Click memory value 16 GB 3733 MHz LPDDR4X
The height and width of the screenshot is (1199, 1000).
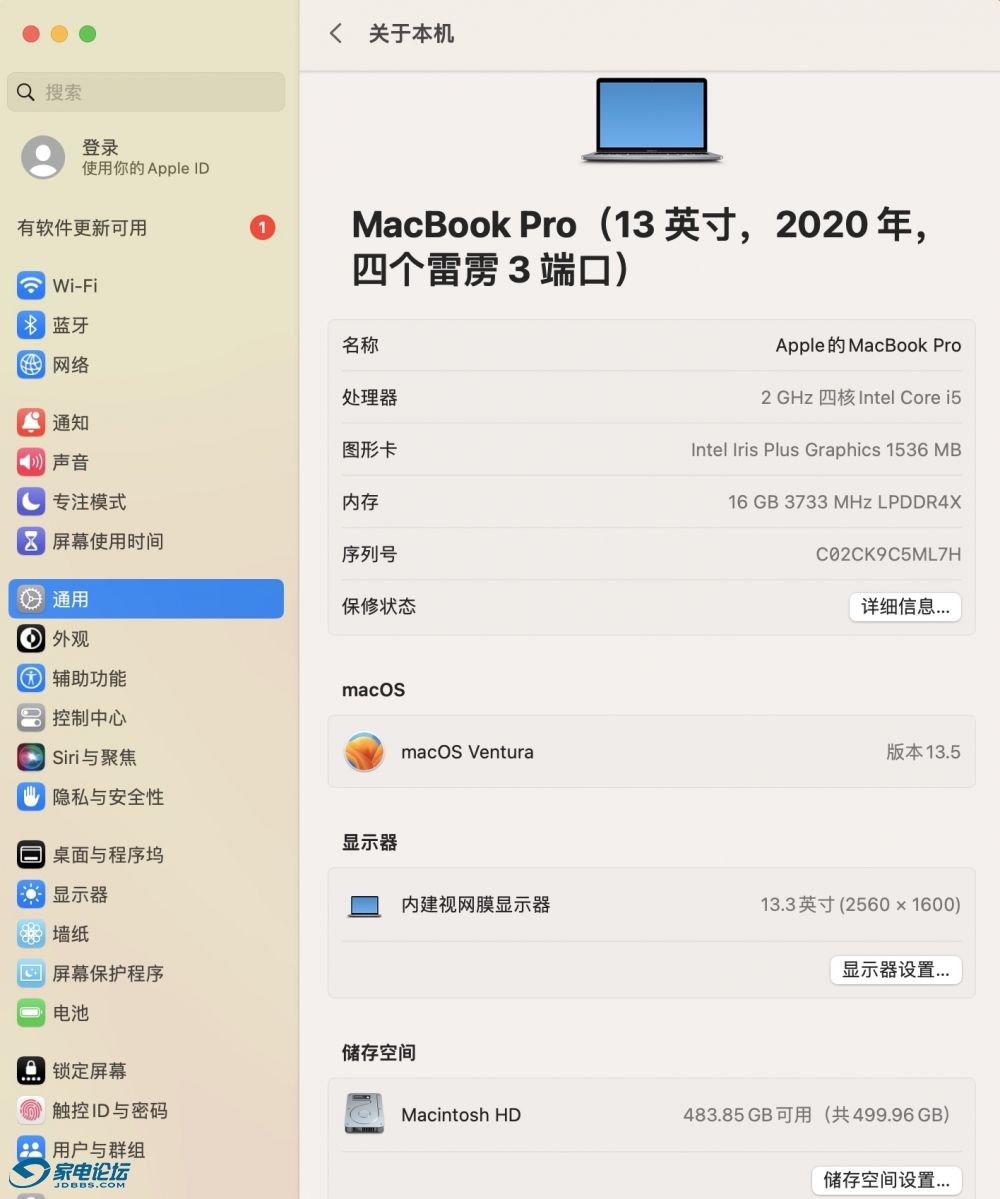point(844,502)
